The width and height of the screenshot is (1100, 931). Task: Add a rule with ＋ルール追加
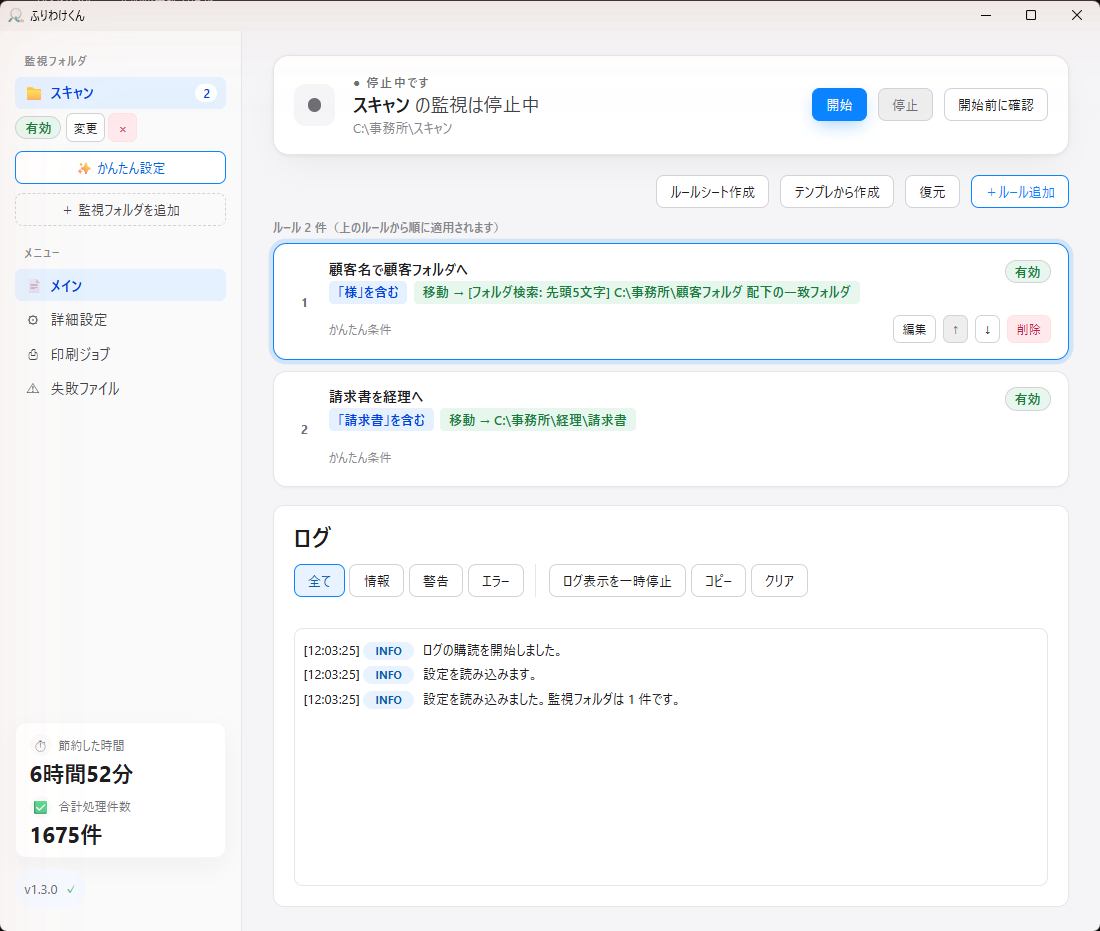[x=1020, y=192]
